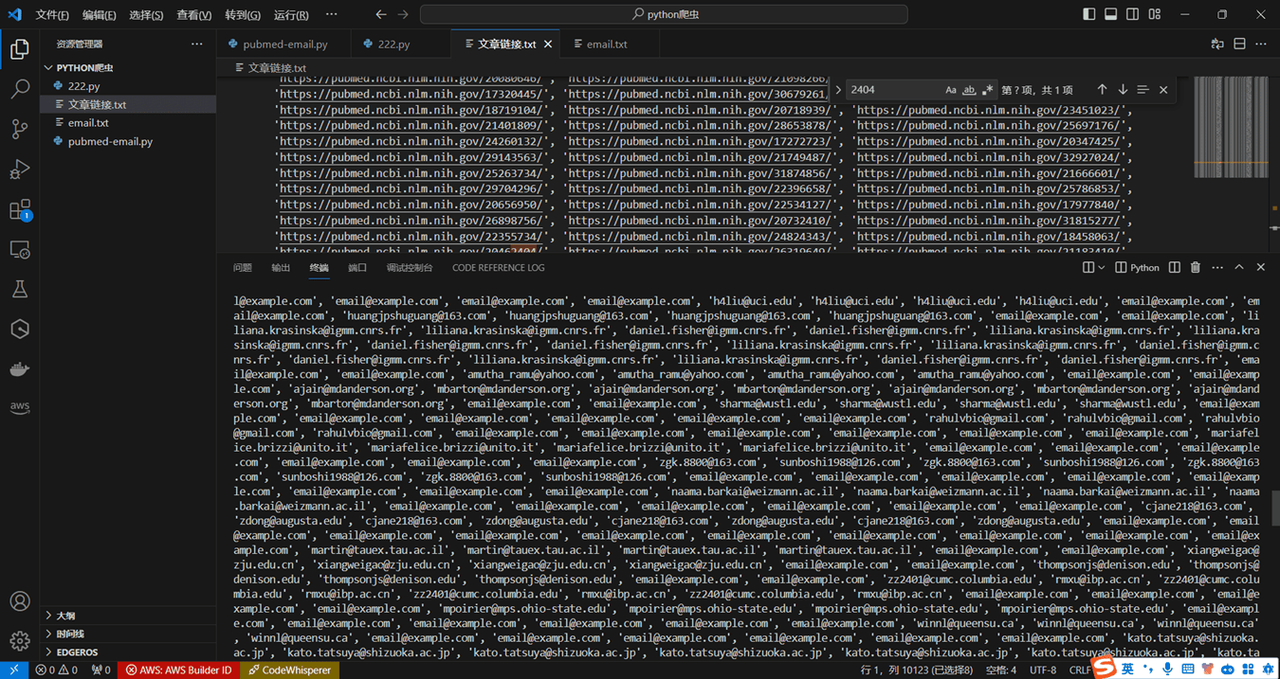
Task: Close the 文章链接.txt editor tab
Action: (549, 44)
